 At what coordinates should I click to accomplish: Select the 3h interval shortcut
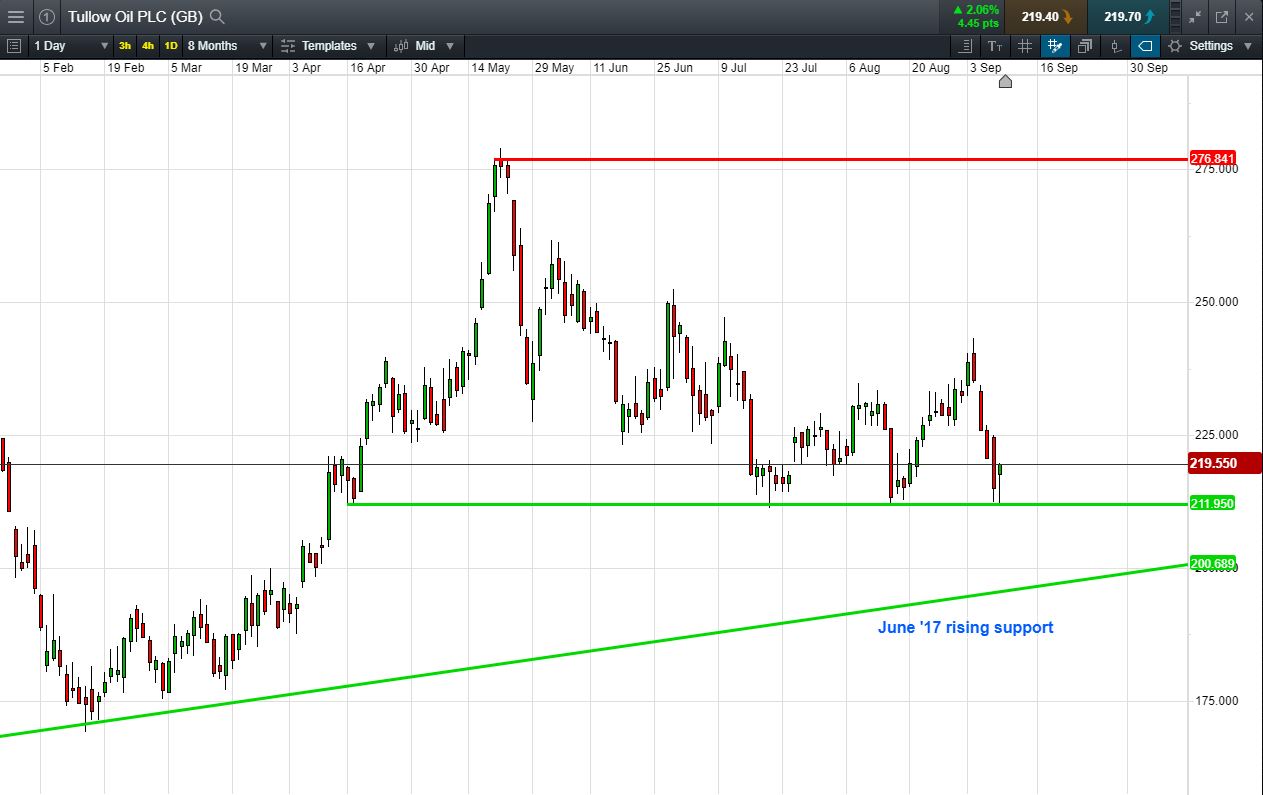tap(125, 46)
